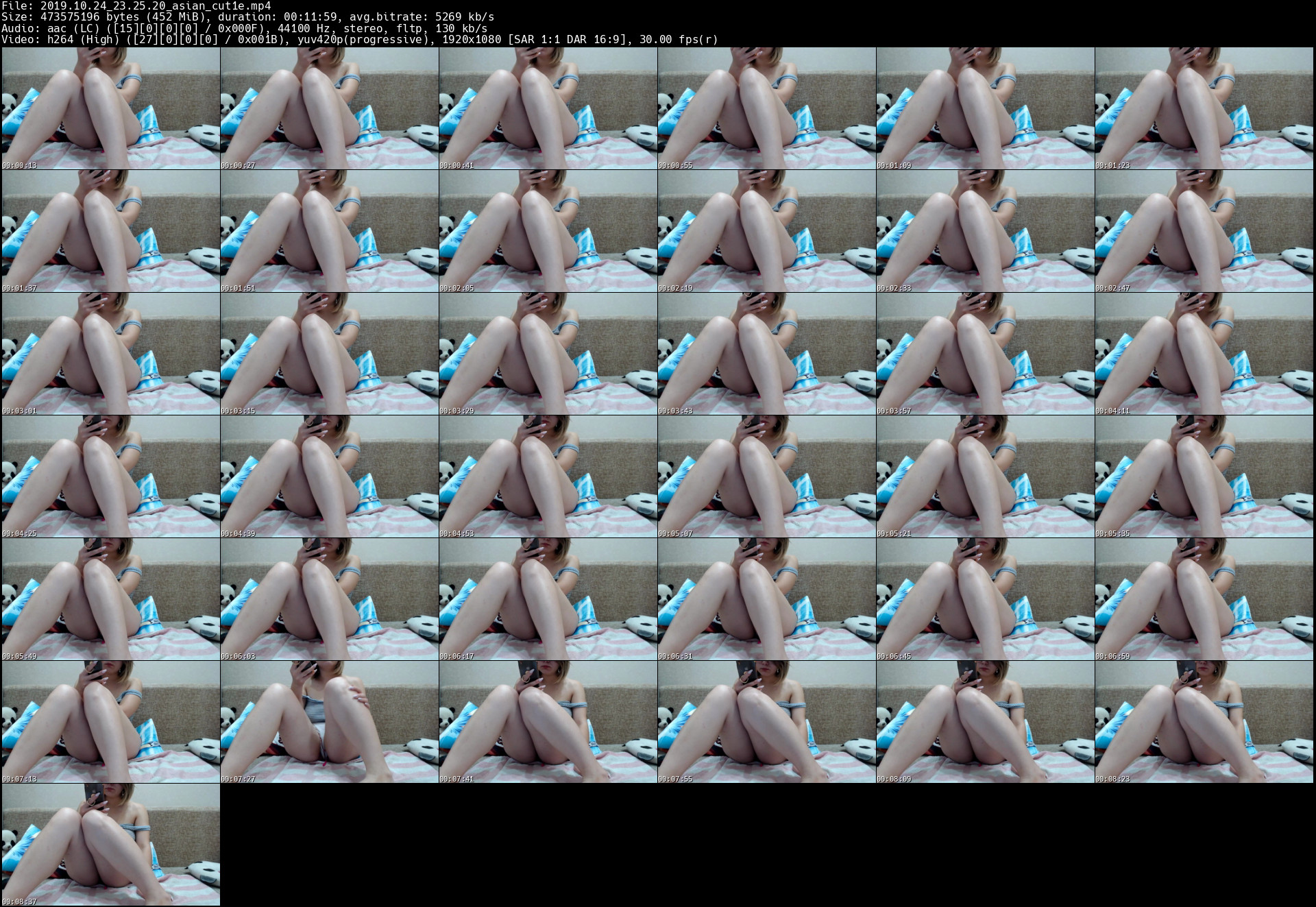Click the Size and duration info line
This screenshot has height=907, width=1316.
[x=248, y=16]
